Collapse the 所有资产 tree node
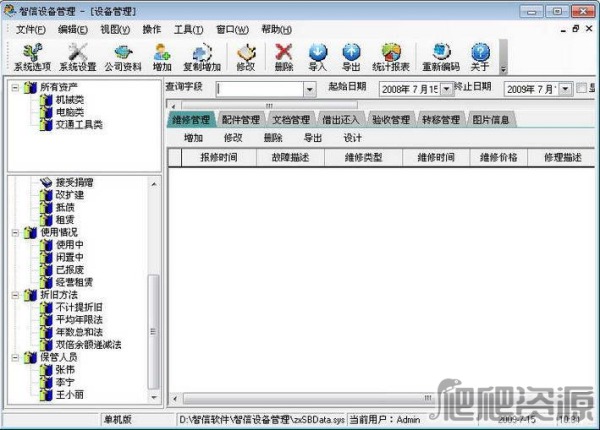 (15, 88)
